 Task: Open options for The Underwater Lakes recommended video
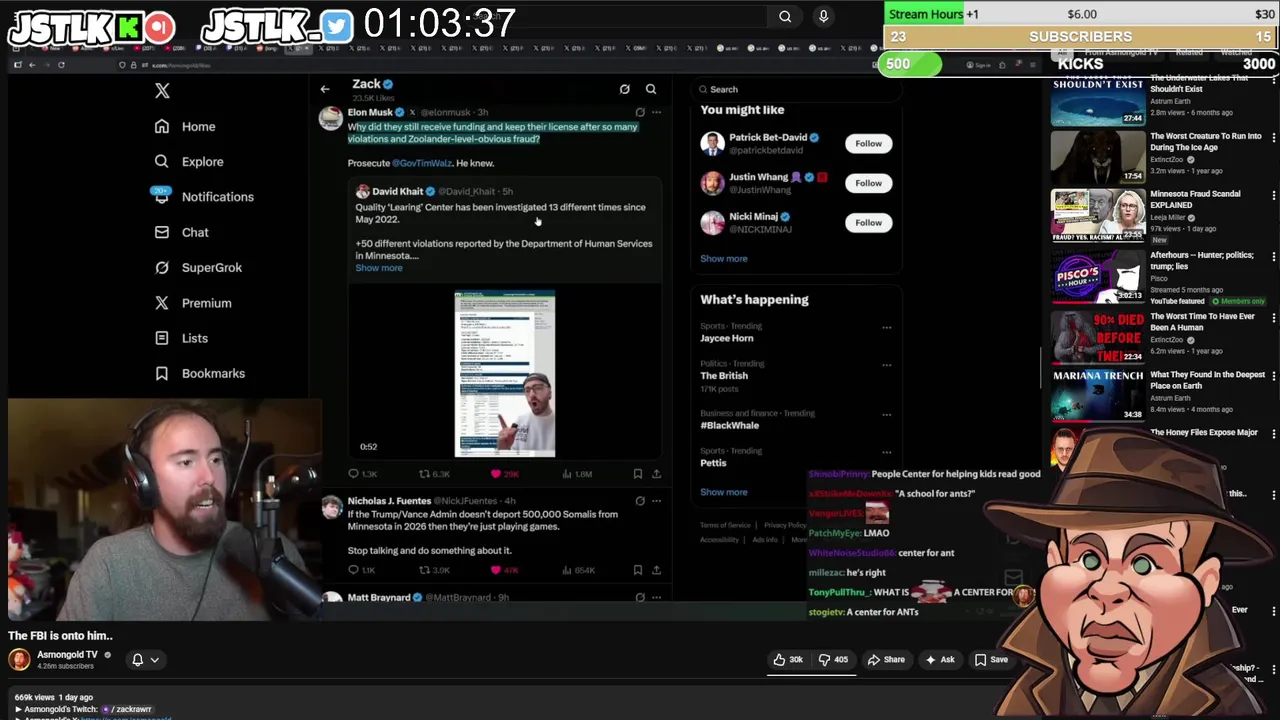point(1273,78)
